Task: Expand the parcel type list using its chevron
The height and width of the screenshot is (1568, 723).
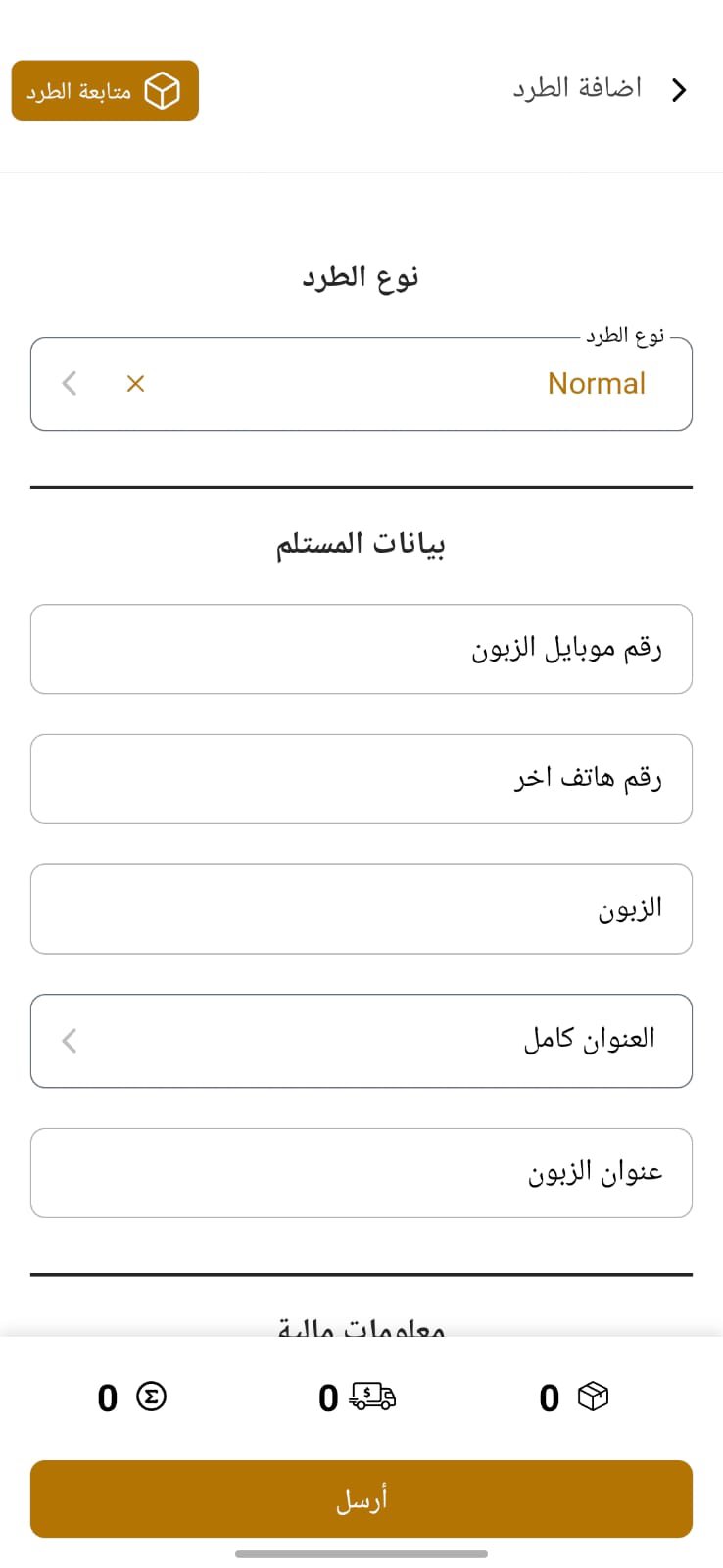Action: [x=70, y=383]
